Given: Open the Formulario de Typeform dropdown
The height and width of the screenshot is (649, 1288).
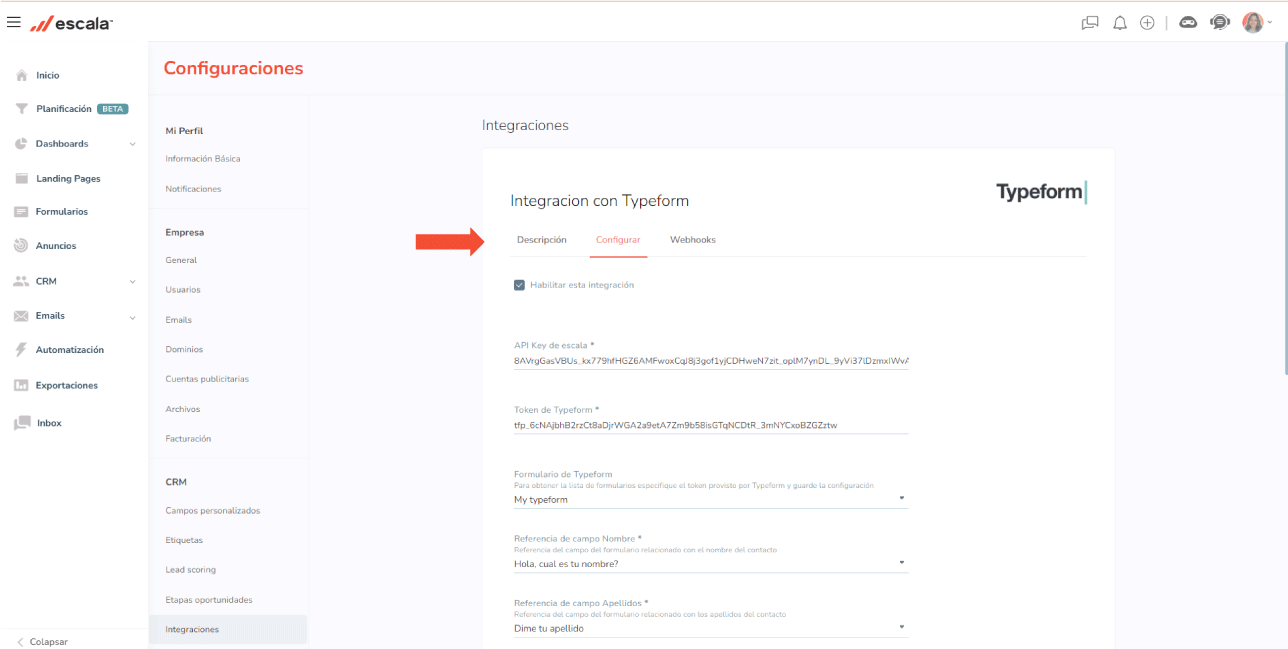Looking at the screenshot, I should click(x=711, y=499).
